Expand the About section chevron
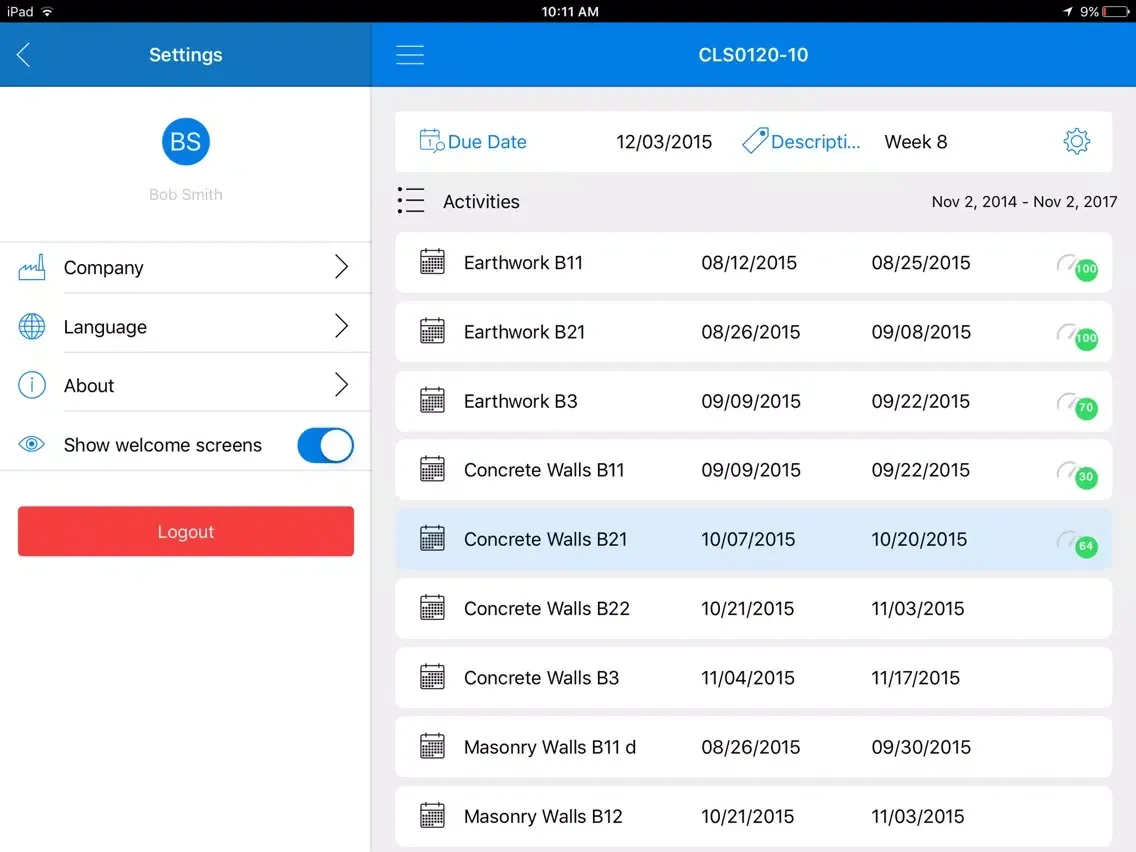Screen dimensions: 1136x852 [x=341, y=385]
